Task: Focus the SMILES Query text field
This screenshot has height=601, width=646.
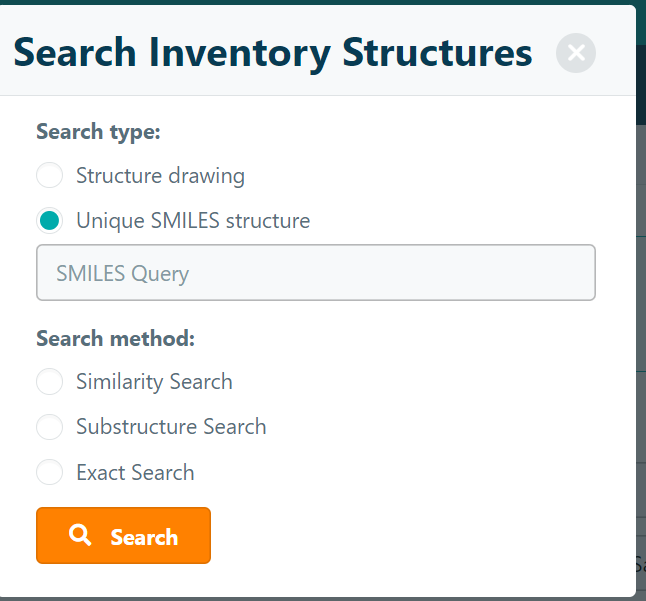Action: pyautogui.click(x=316, y=273)
